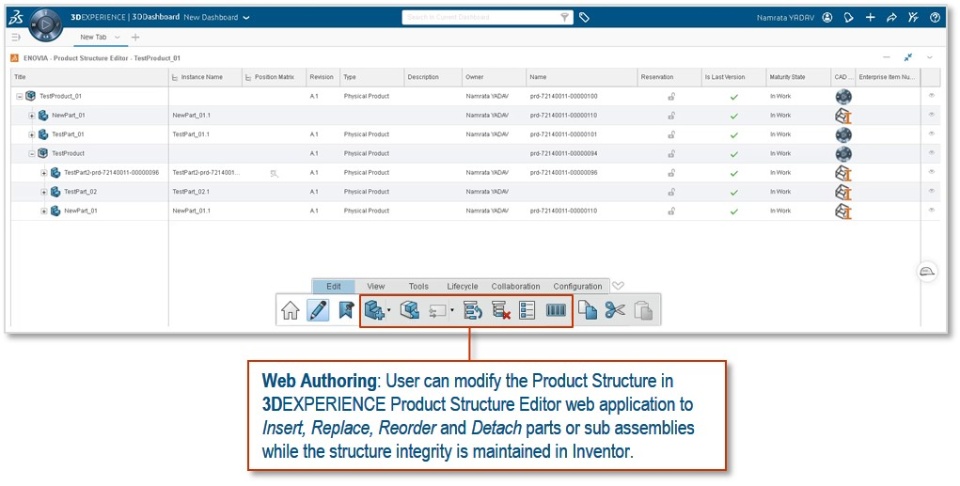Viewport: 960px width, 486px height.
Task: Expand the action bar with the chevron
Action: pos(618,286)
